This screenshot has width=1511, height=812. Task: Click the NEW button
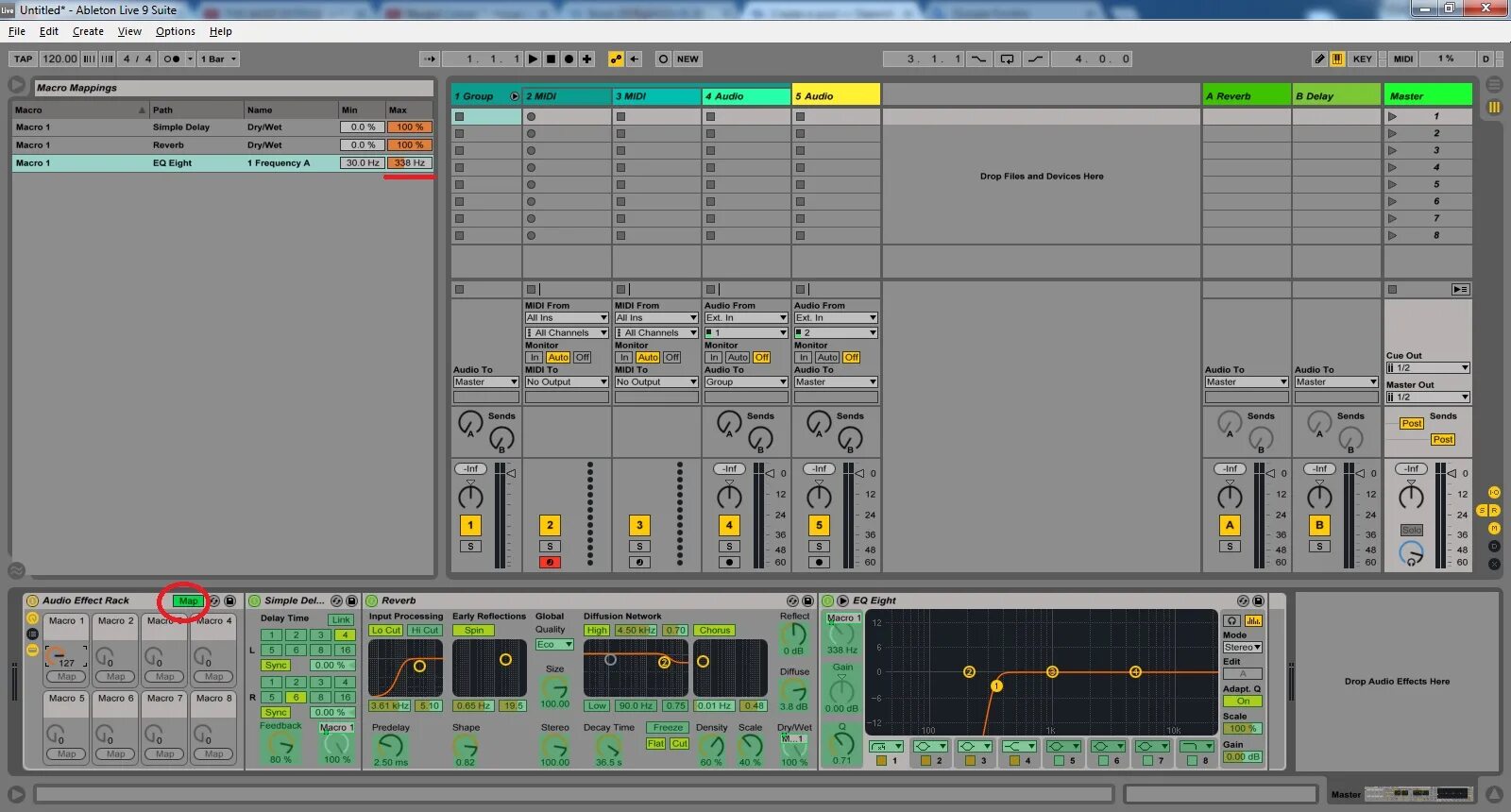(688, 59)
